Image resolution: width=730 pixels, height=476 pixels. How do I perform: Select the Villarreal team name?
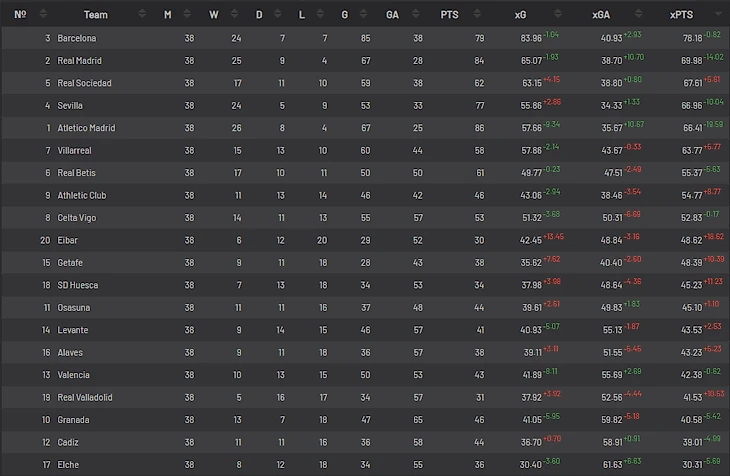[x=75, y=151]
